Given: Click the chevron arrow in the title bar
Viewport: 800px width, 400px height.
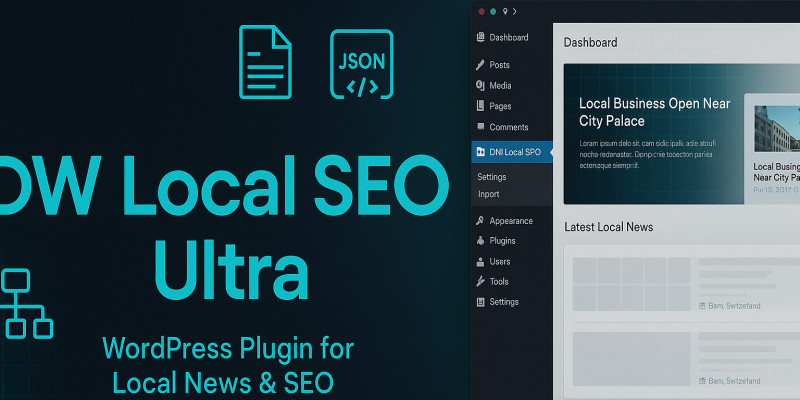Looking at the screenshot, I should (514, 11).
